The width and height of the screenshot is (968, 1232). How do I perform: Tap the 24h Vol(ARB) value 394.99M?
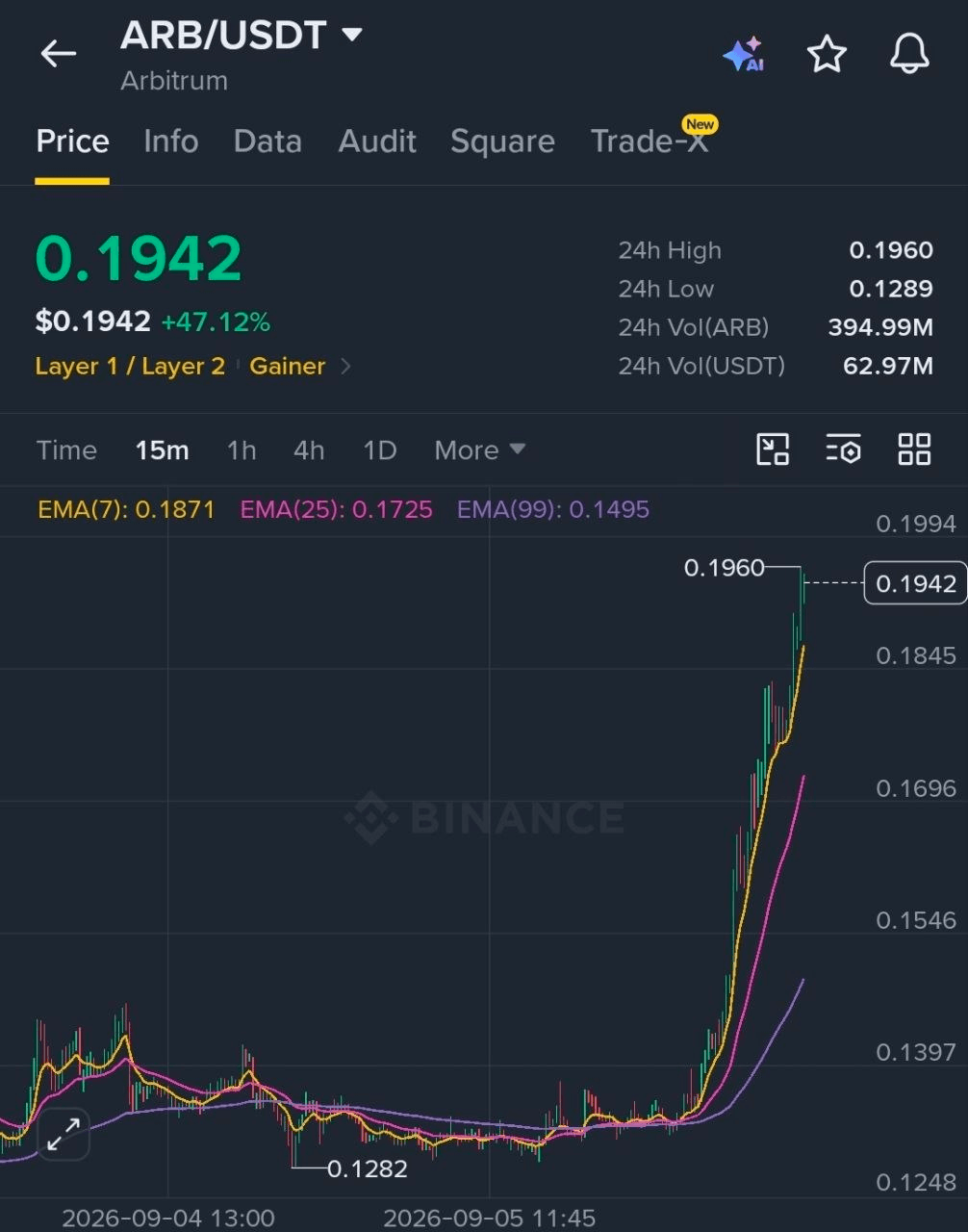coord(880,327)
